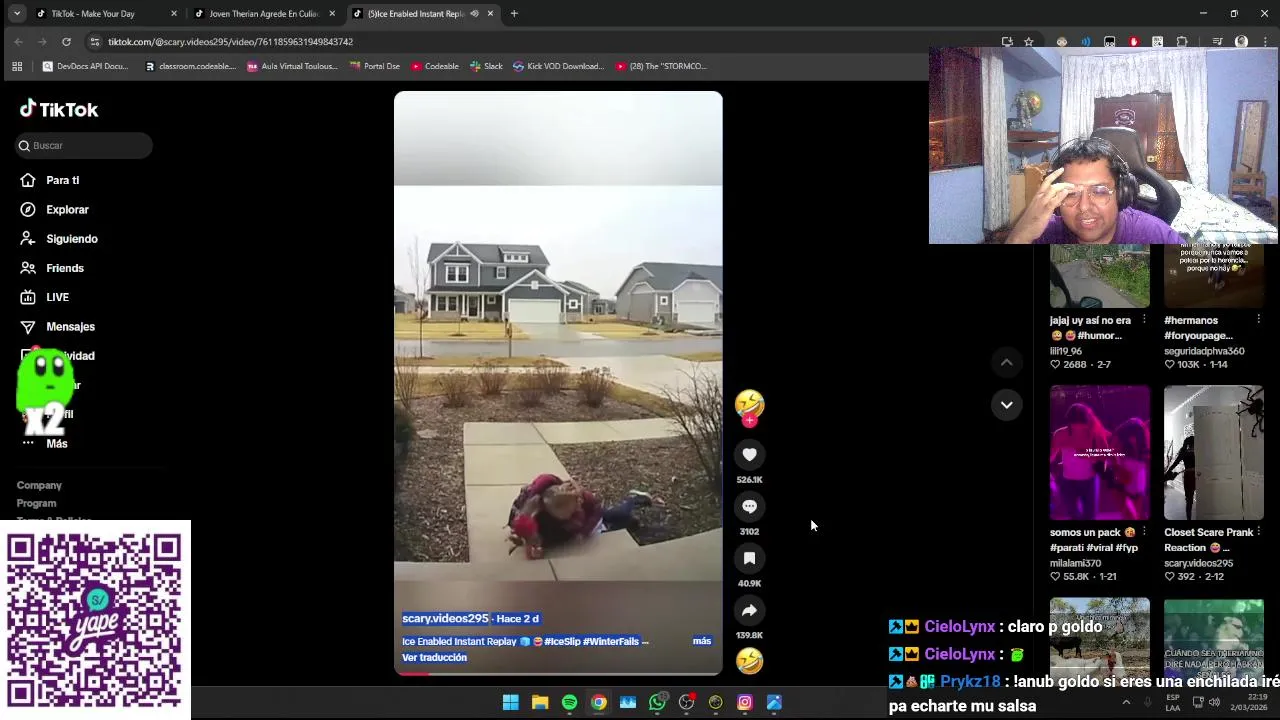This screenshot has height=720, width=1280.
Task: Go to the previous video arrow
Action: 1007,362
